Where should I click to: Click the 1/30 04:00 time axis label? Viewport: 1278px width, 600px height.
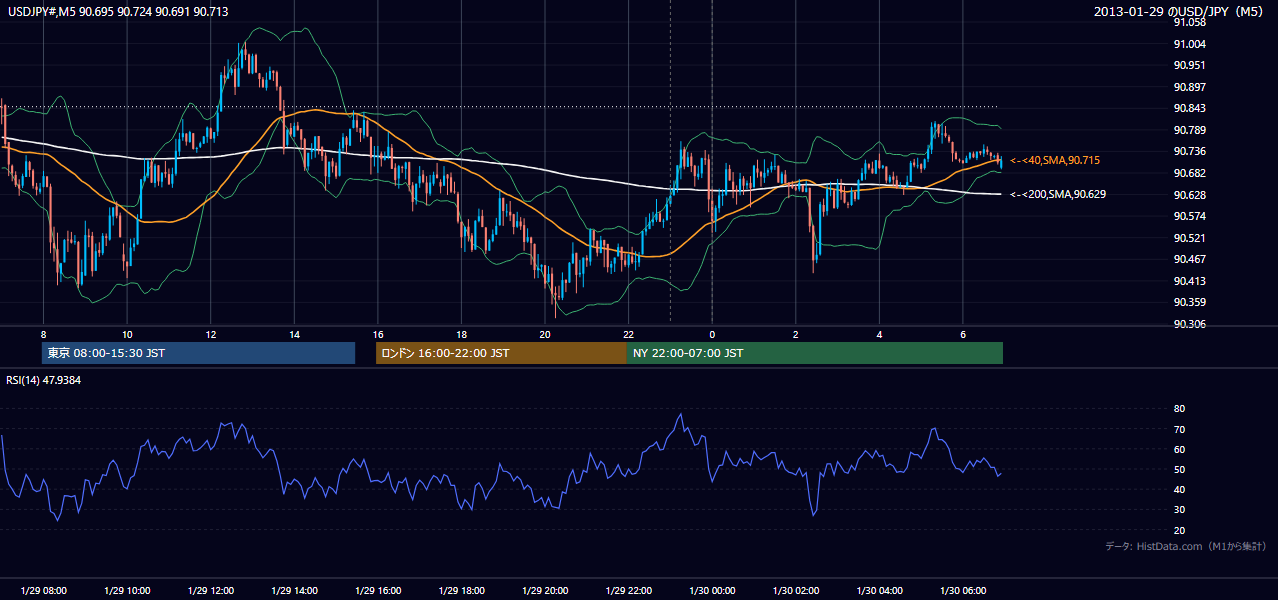[878, 591]
